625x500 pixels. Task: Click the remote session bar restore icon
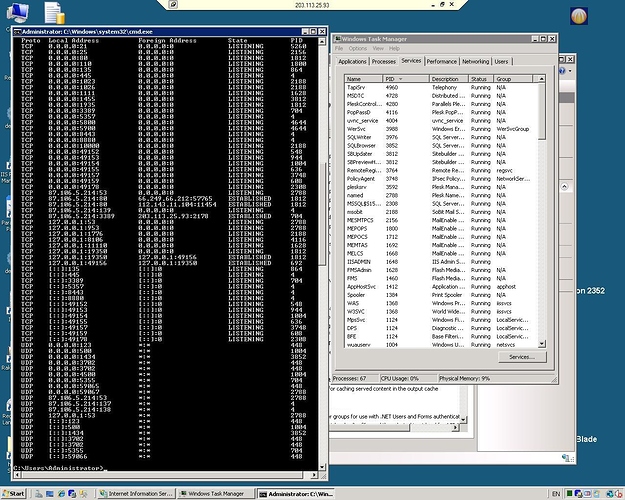click(442, 4)
